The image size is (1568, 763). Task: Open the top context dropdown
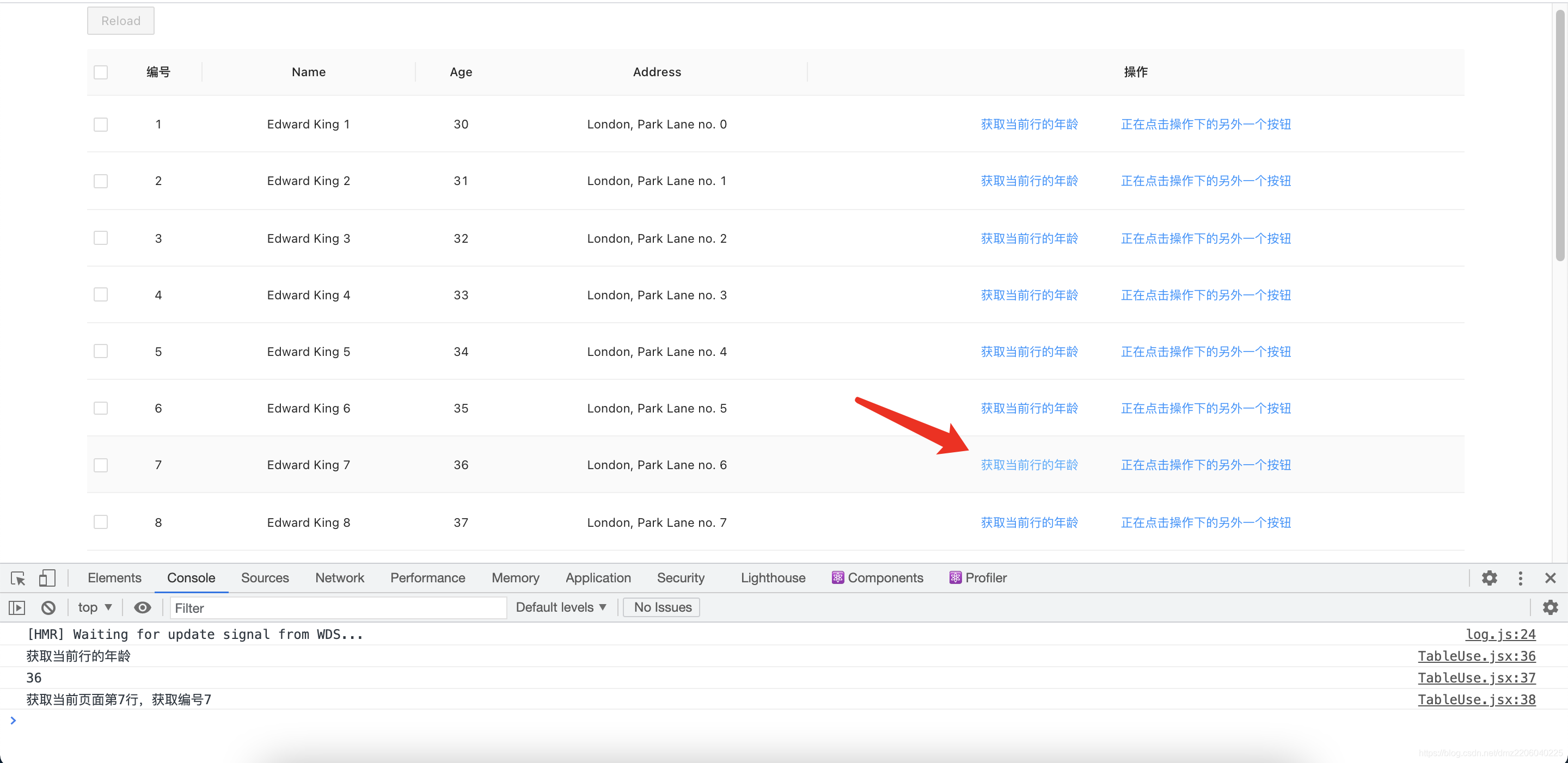95,607
